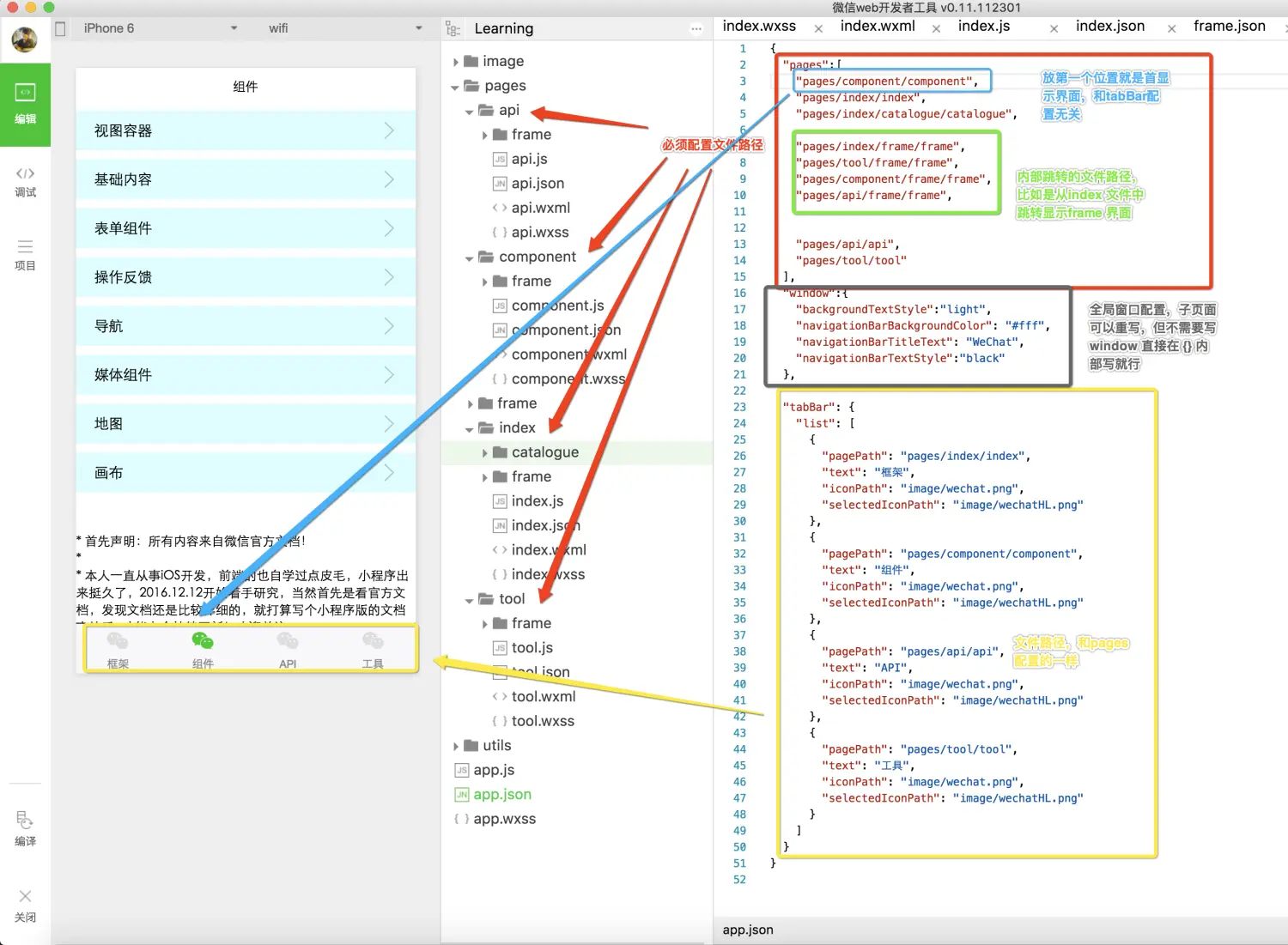Click the 关闭 (close project) sidebar icon
Screen dimensions: 1288x945
click(25, 906)
